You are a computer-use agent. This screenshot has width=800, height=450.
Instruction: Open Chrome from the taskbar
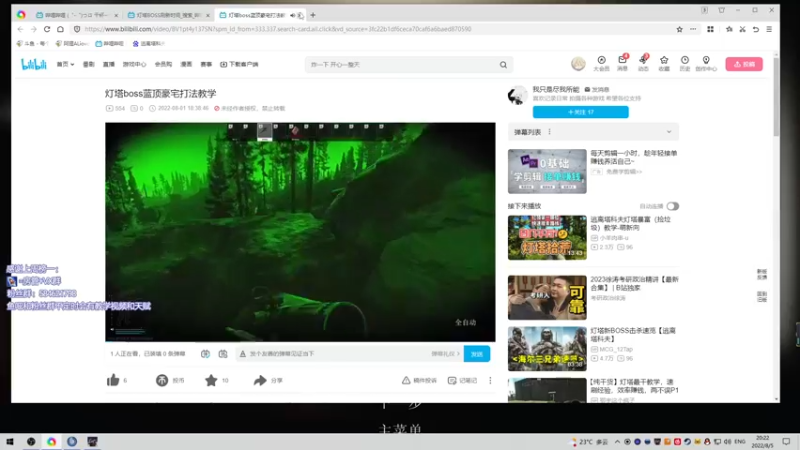pyautogui.click(x=52, y=441)
